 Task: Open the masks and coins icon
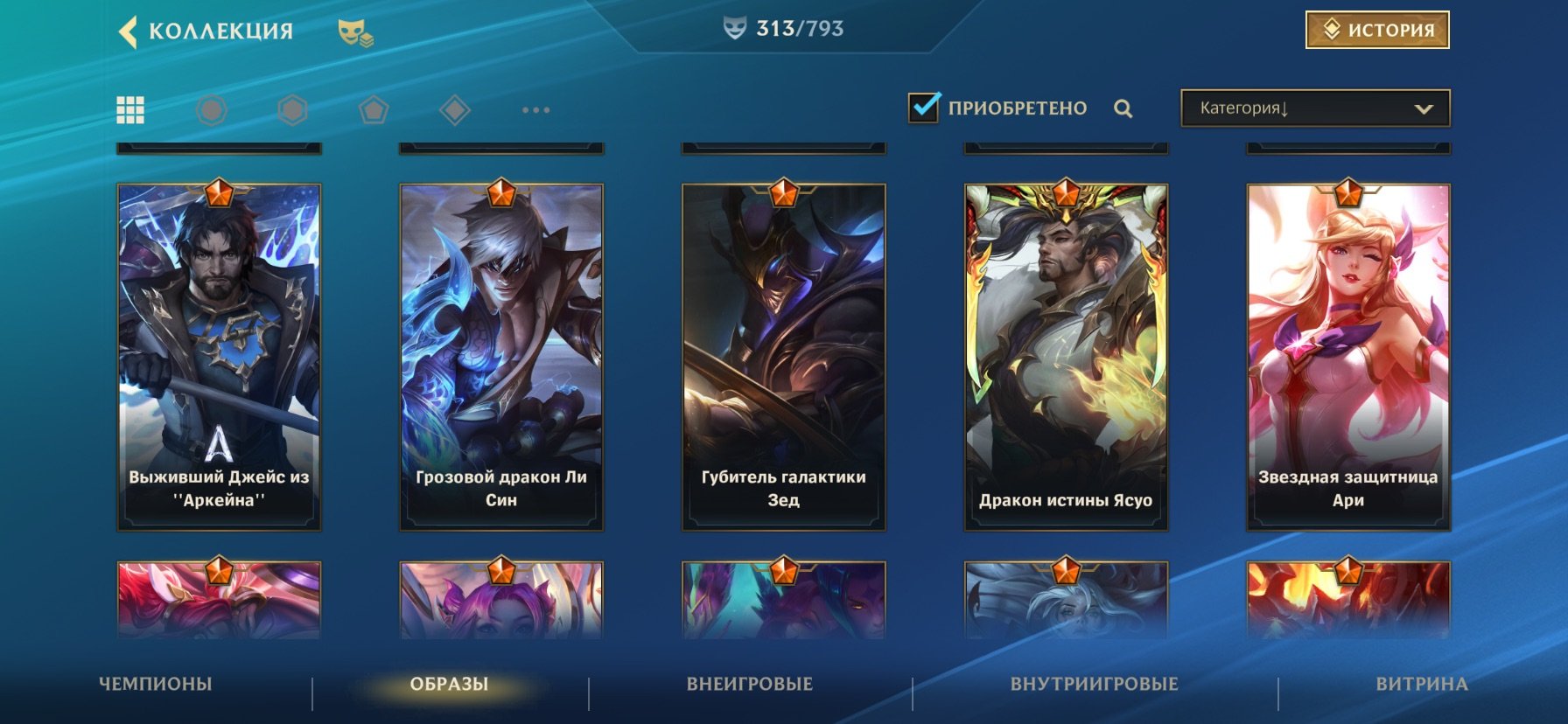click(355, 33)
